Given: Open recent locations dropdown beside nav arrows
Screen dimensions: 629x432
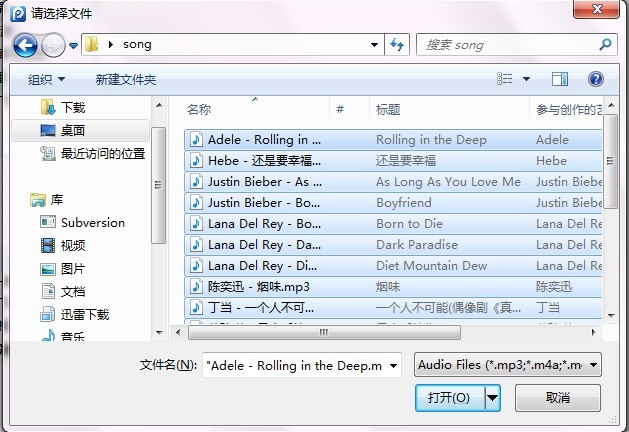Looking at the screenshot, I should pos(73,46).
